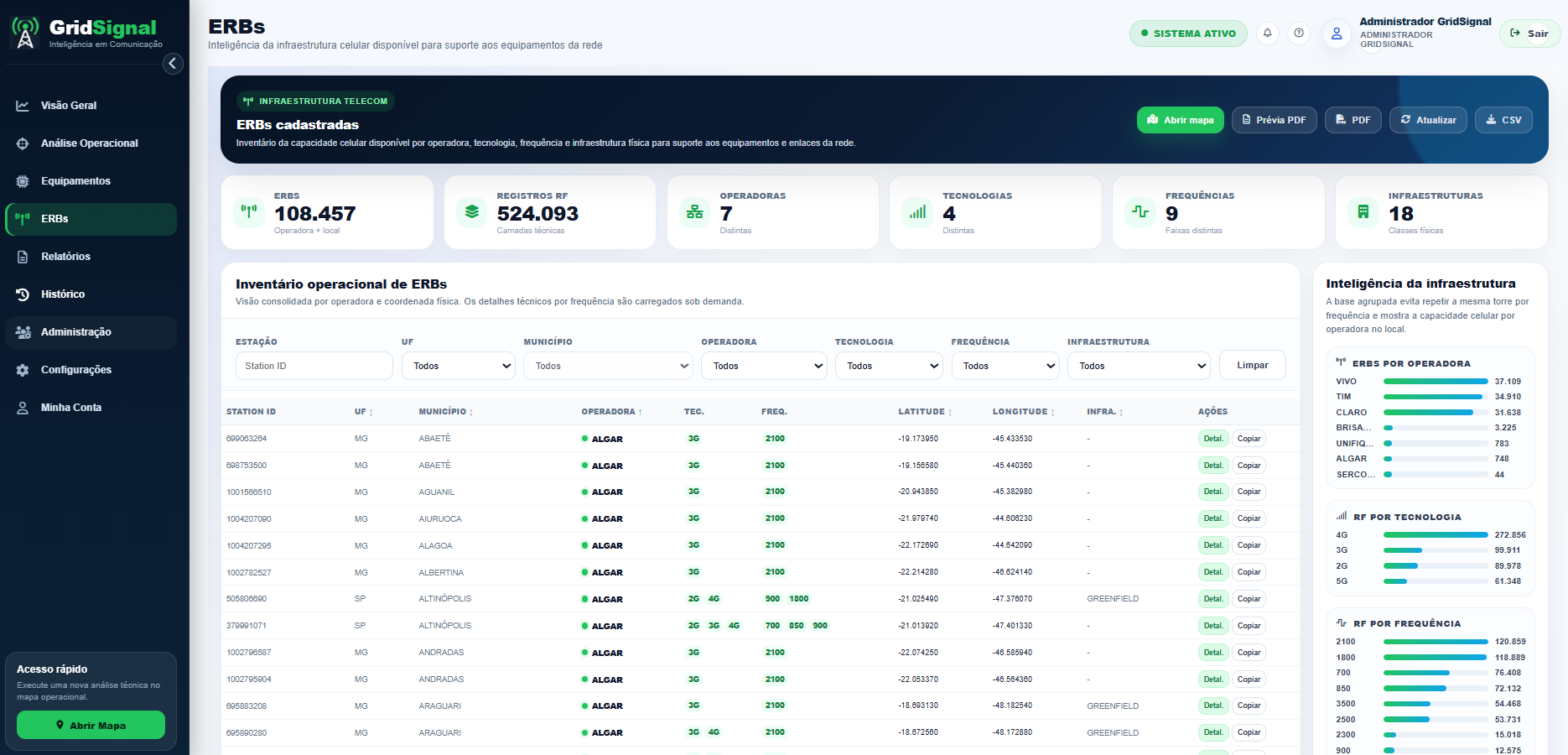
Task: Open Prévia PDF preview
Action: tap(1275, 120)
